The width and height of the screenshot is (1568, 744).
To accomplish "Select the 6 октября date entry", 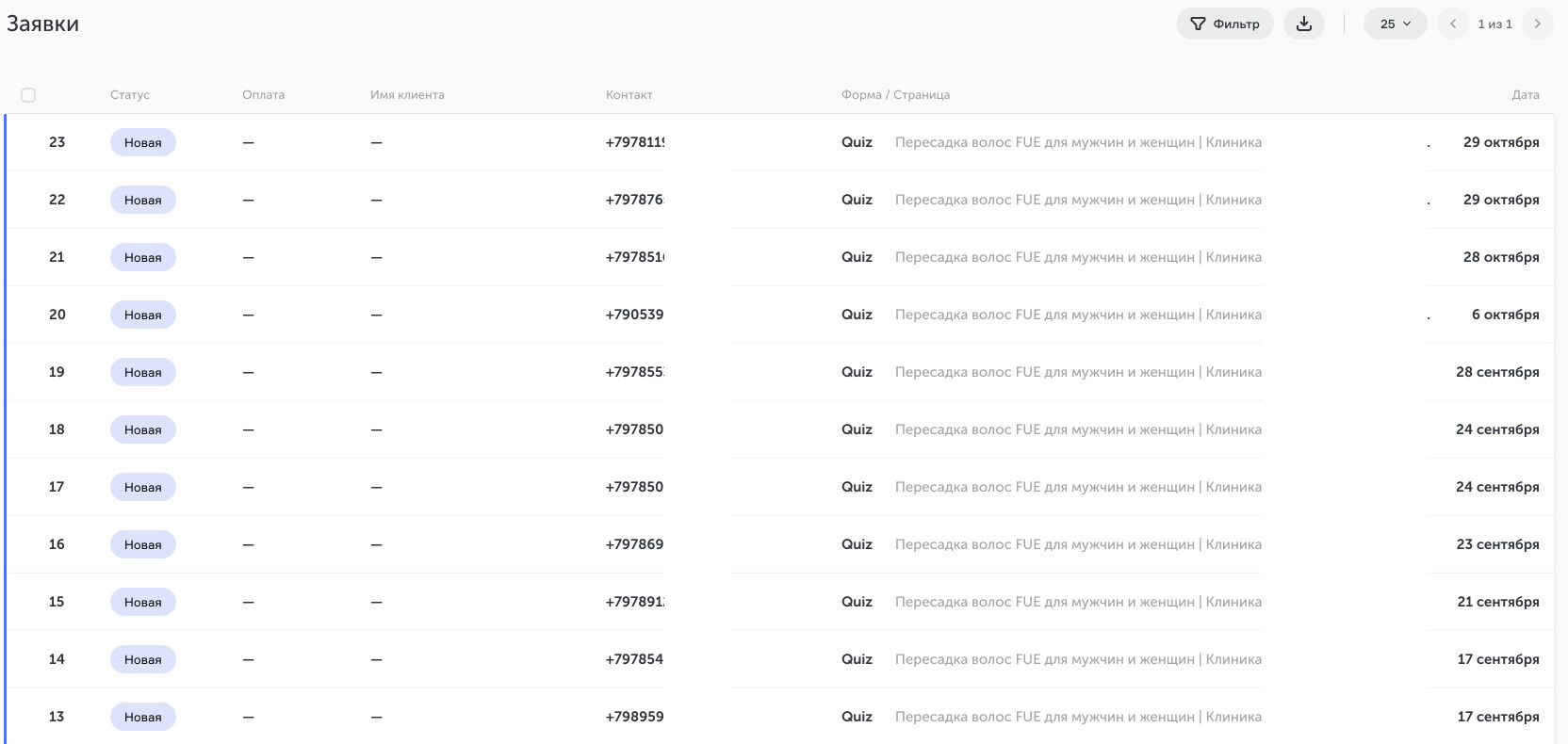I will pyautogui.click(x=1505, y=315).
